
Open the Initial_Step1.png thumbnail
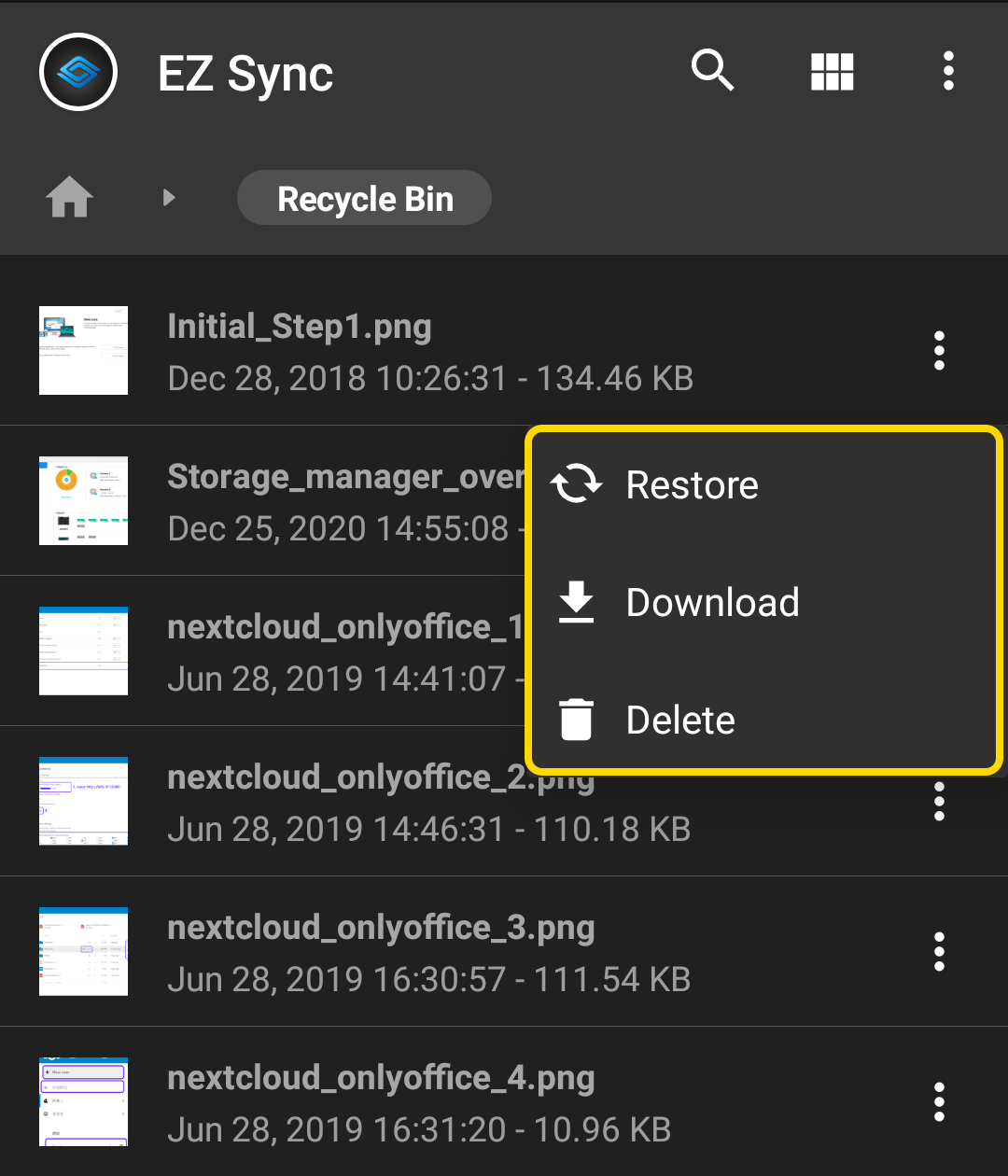[83, 351]
